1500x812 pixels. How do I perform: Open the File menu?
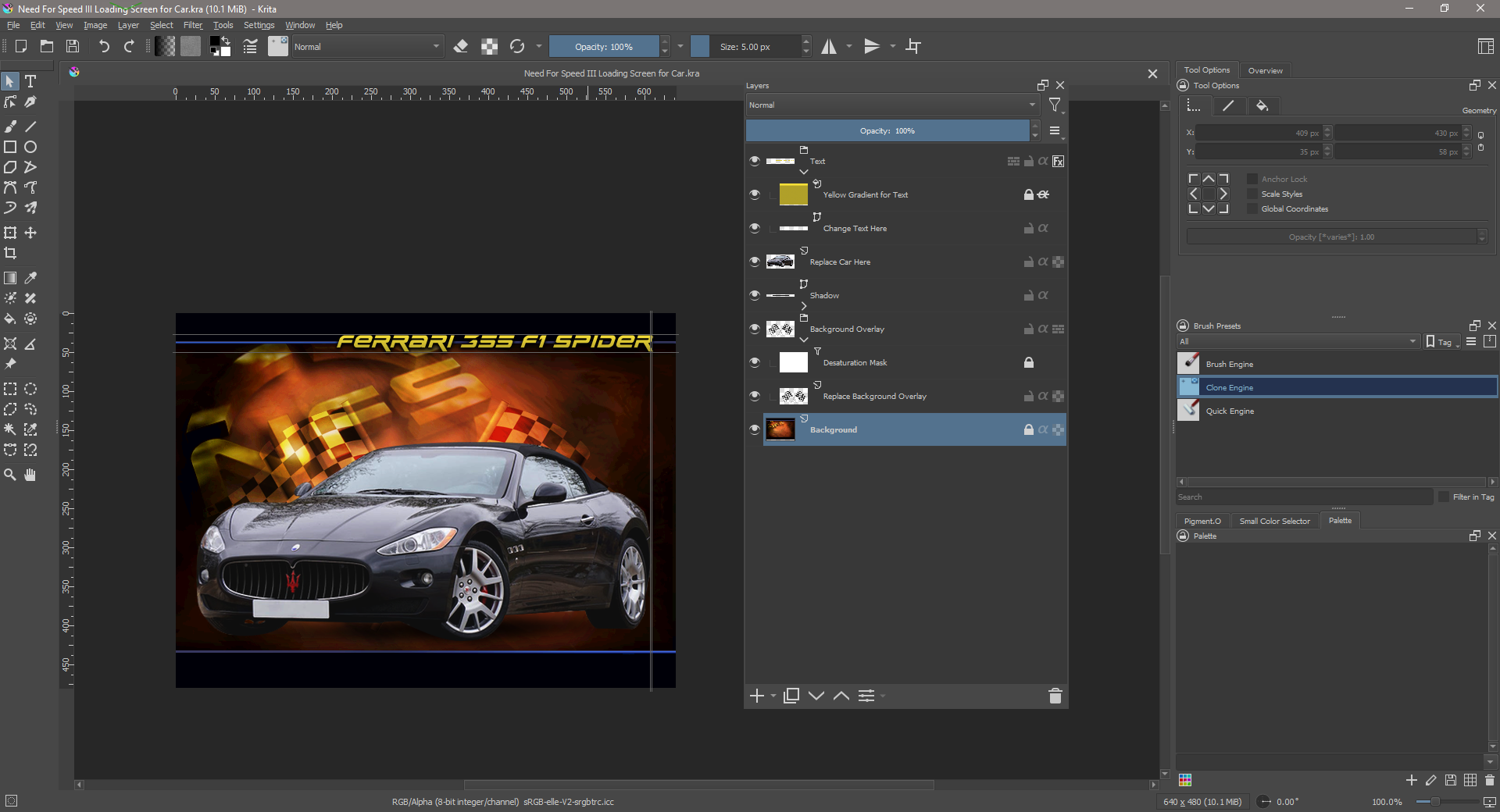coord(13,25)
